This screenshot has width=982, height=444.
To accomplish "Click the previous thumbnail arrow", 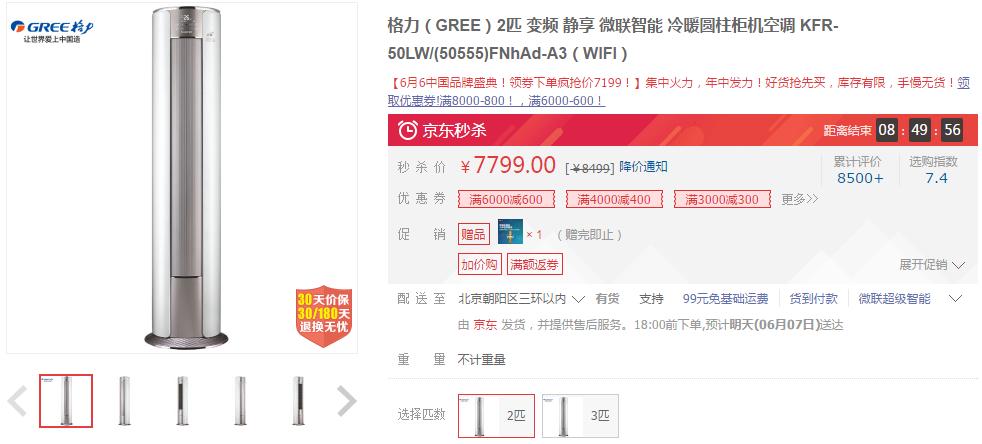I will point(17,401).
